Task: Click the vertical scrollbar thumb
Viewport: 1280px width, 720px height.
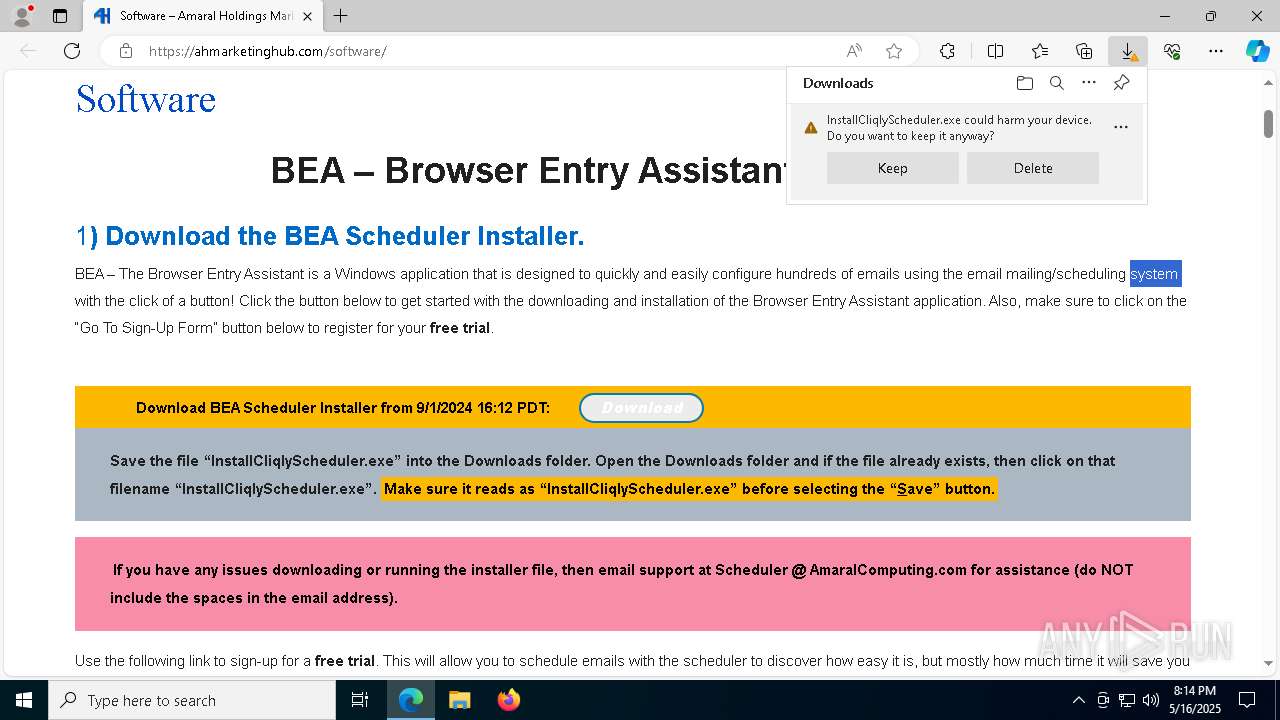Action: pyautogui.click(x=1268, y=123)
